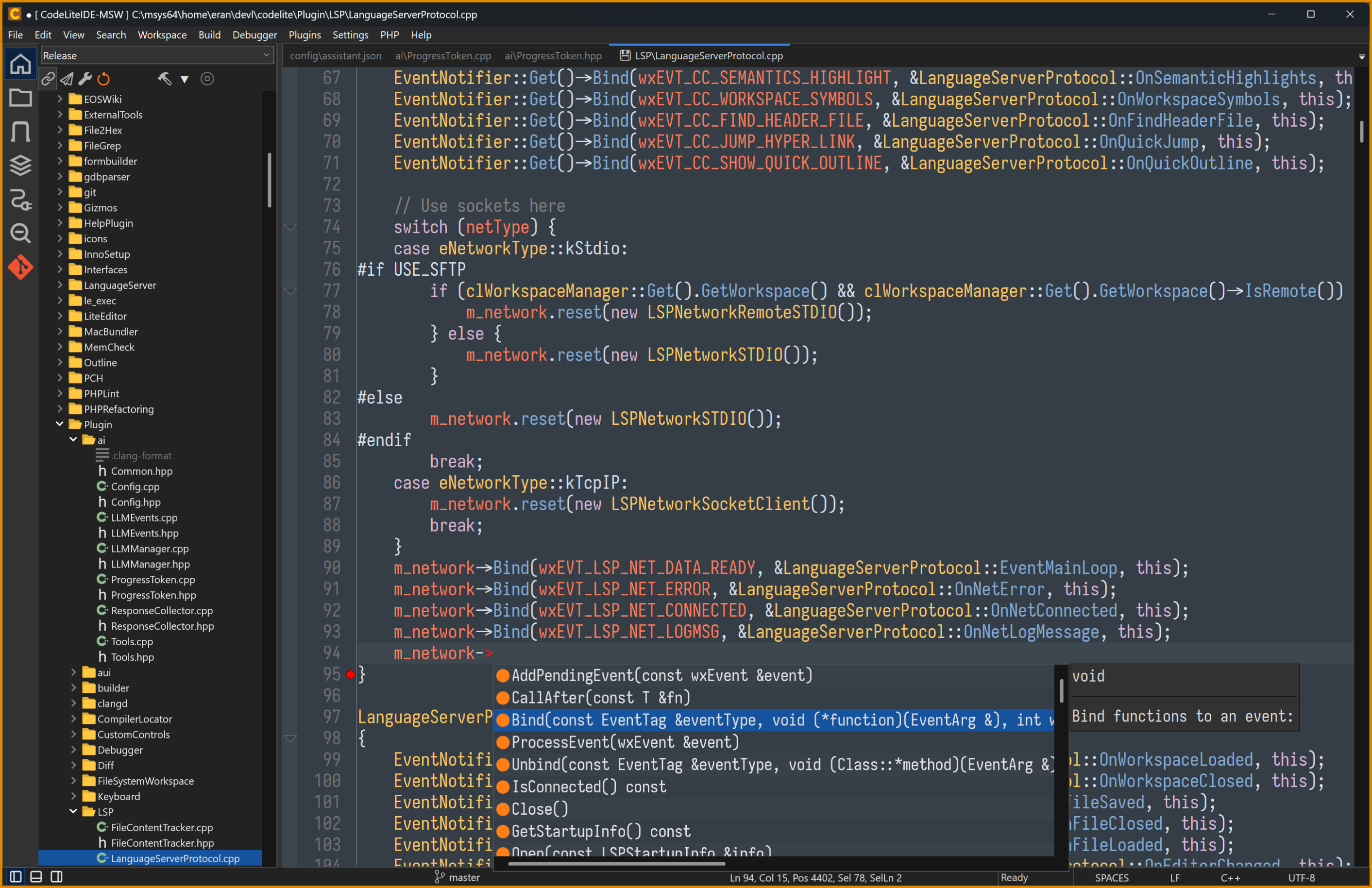Toggle the left sidebar pane visibility
Image resolution: width=1372 pixels, height=888 pixels.
(x=15, y=877)
